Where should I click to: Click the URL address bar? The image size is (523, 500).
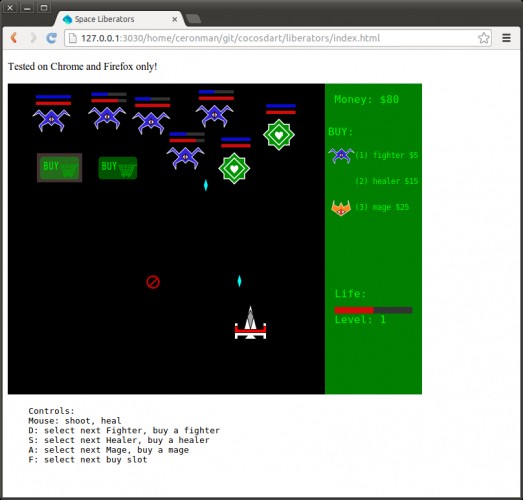278,38
